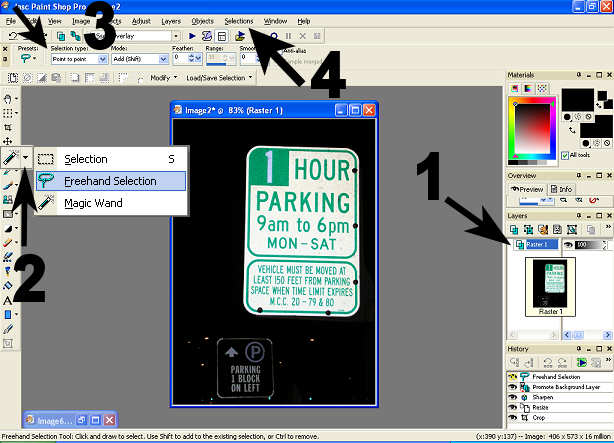Adjust the Raster 1 opacity slider
This screenshot has width=614, height=443.
pos(591,245)
